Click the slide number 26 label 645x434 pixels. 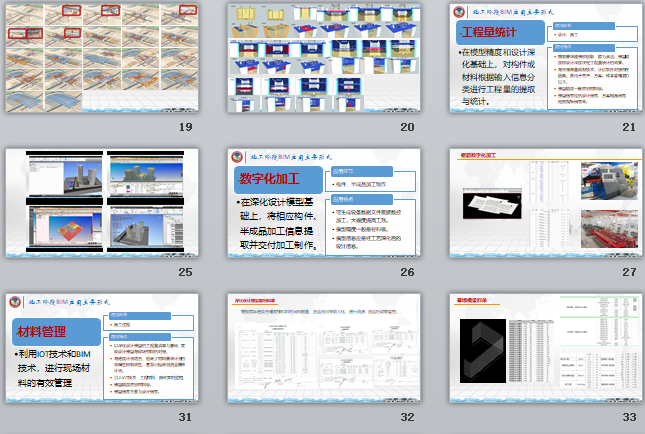[x=407, y=272]
